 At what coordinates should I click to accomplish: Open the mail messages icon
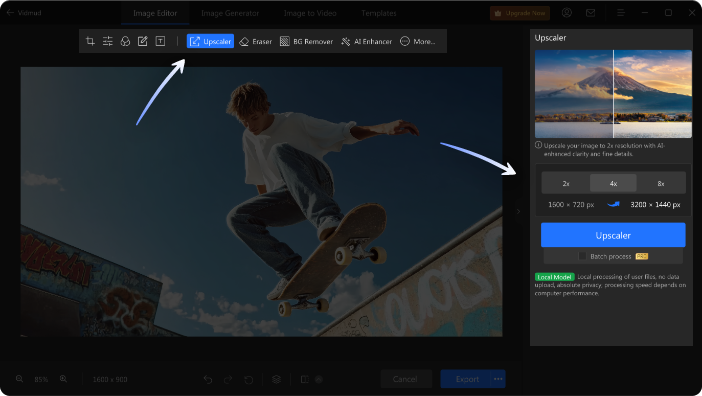[x=591, y=13]
